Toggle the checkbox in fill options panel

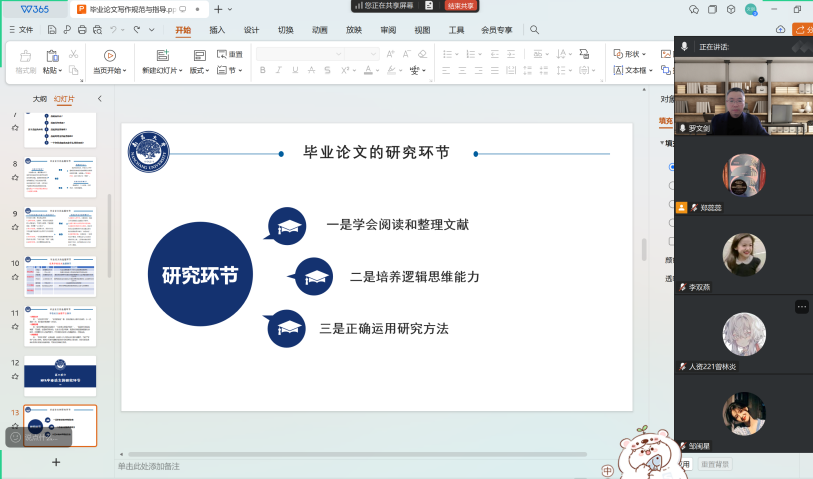point(672,241)
